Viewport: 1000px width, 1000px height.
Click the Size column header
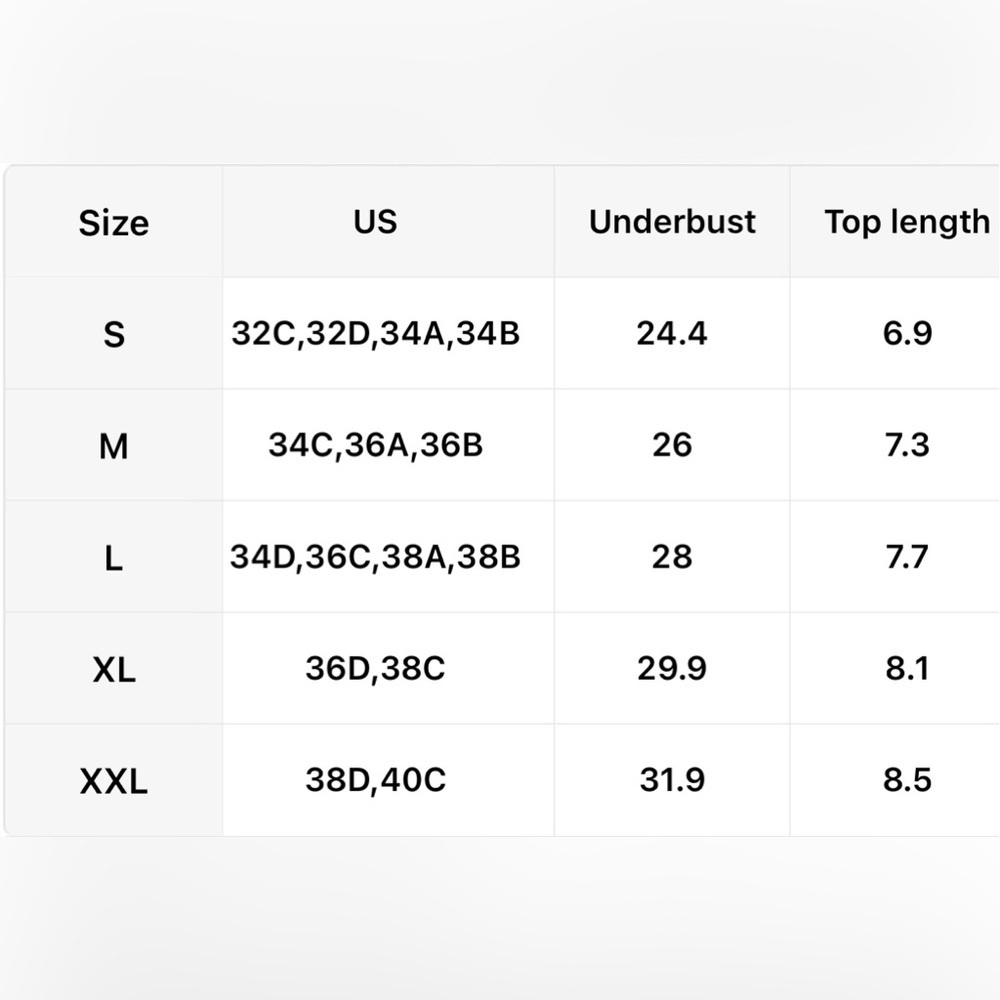[114, 223]
